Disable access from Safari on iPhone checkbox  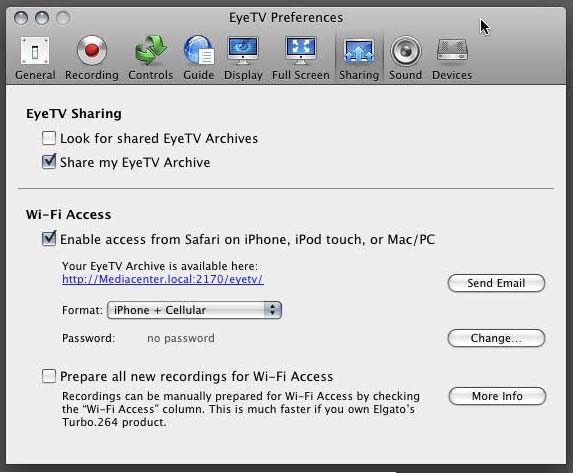[49, 239]
